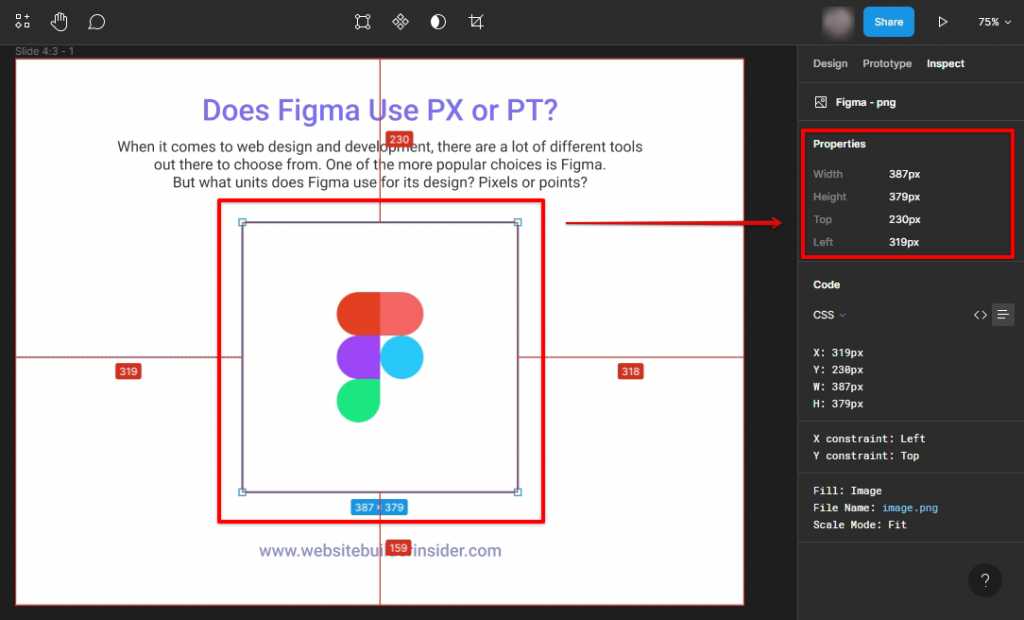Image resolution: width=1024 pixels, height=620 pixels.
Task: Open the Figma main menu icon
Action: tap(22, 21)
